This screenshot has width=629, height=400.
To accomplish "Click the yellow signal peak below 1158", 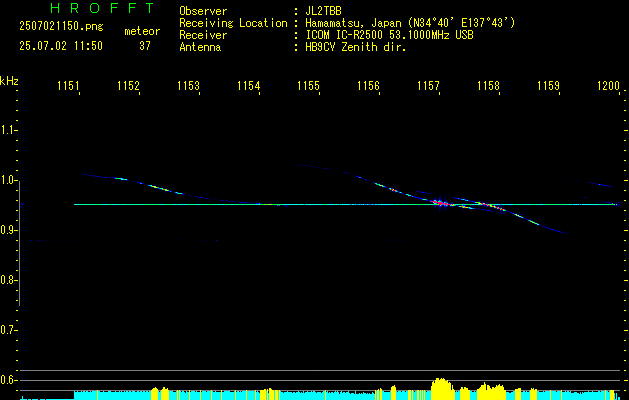I will [x=491, y=391].
